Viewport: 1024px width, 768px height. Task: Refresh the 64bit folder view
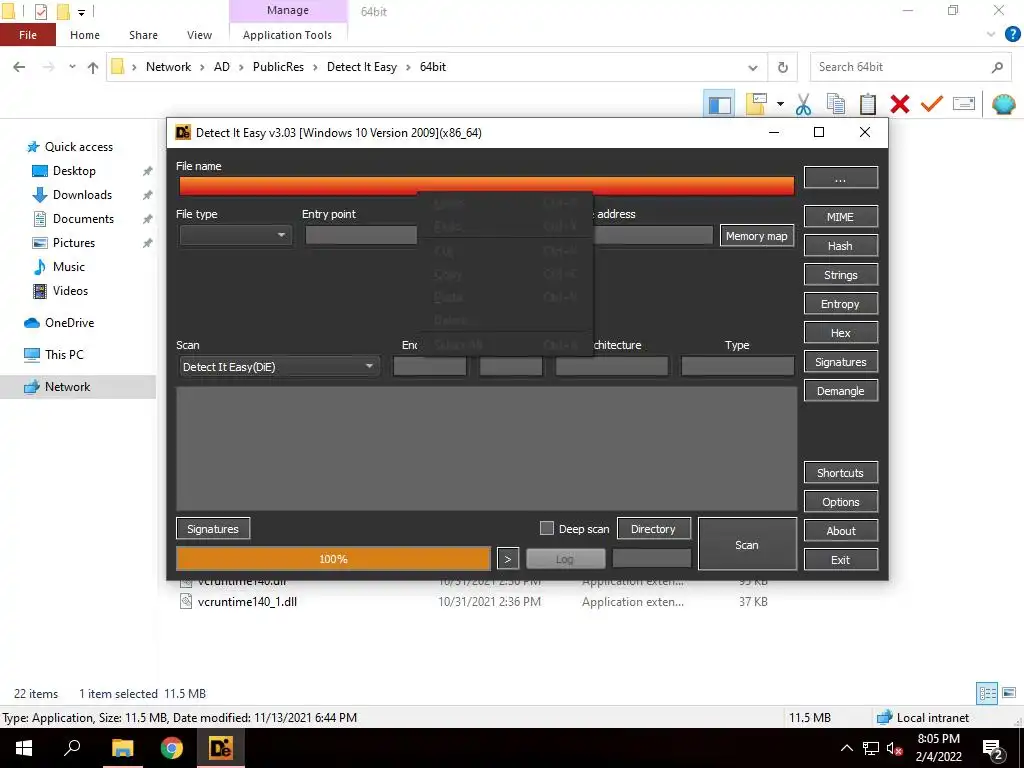pos(782,67)
